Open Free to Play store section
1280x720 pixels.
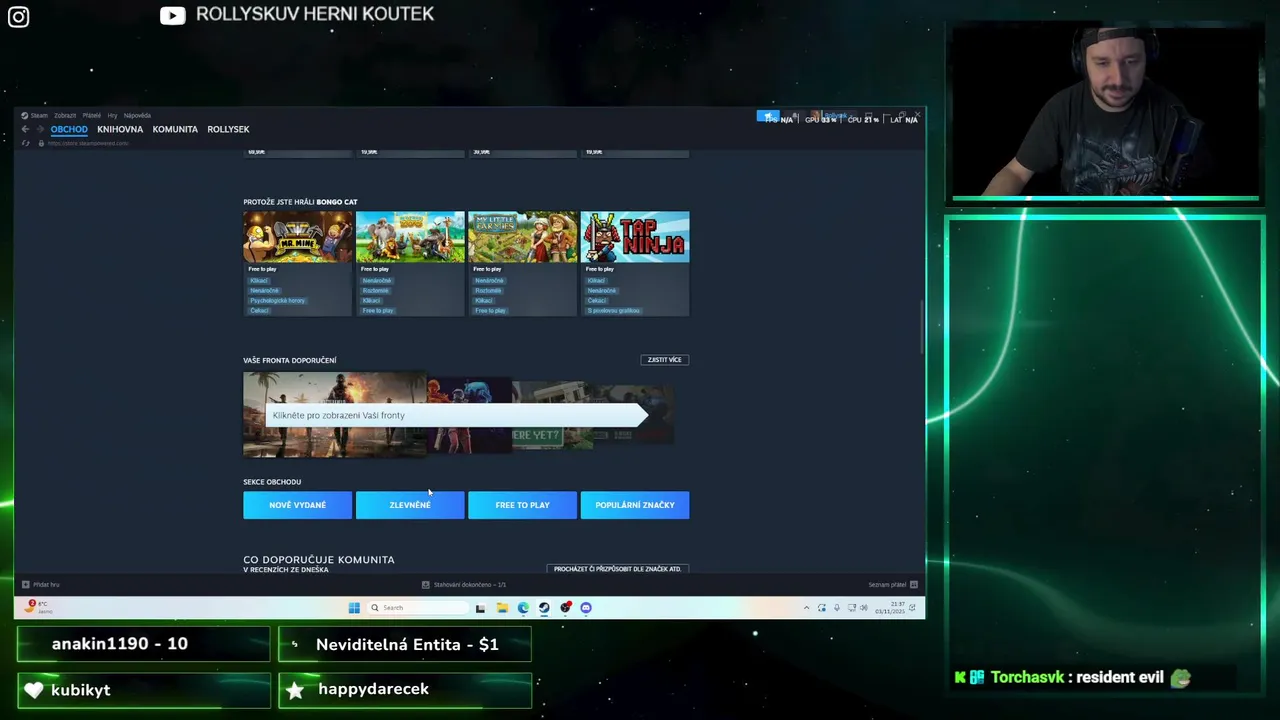(522, 505)
